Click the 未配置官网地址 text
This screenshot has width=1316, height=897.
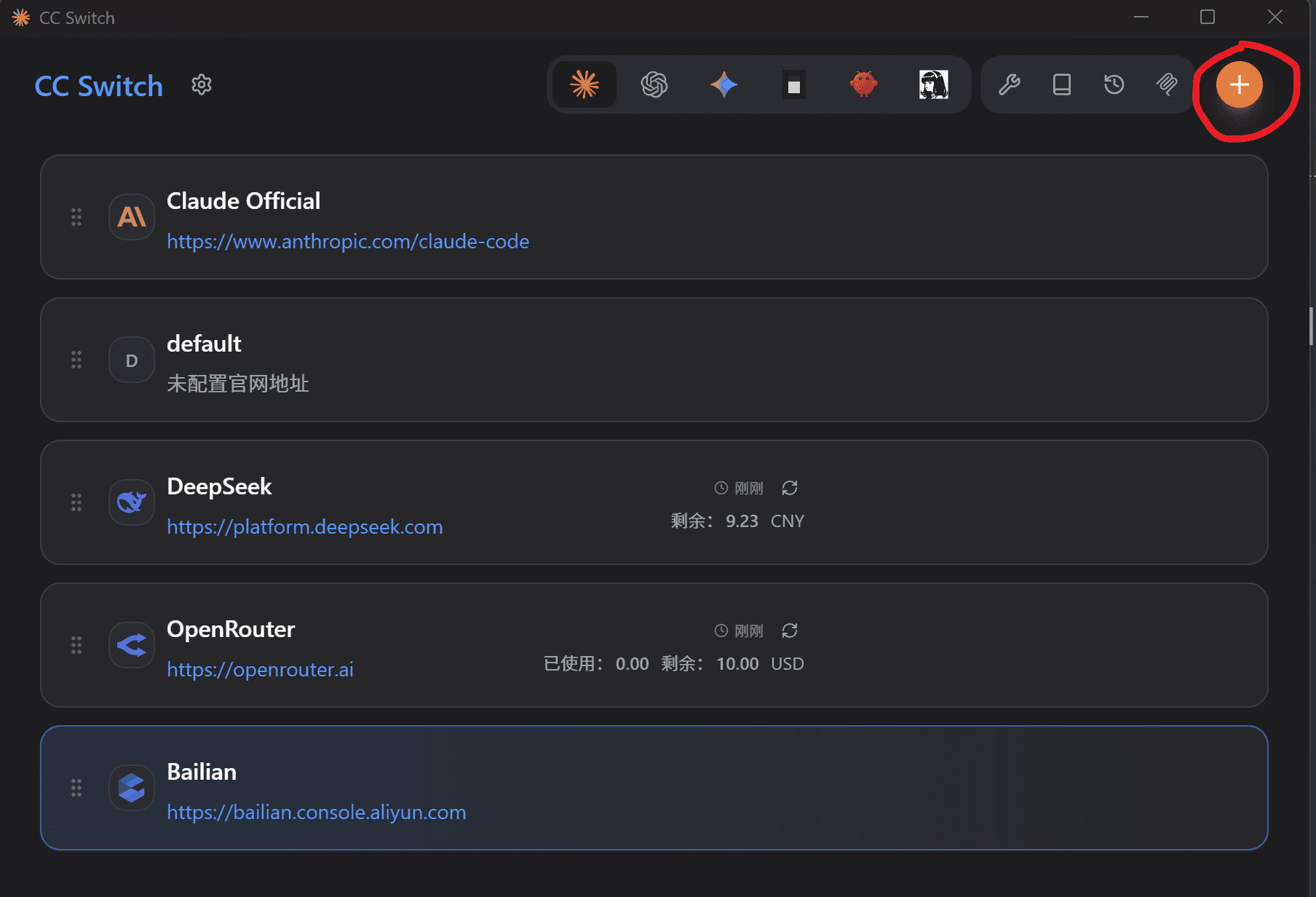coord(238,383)
